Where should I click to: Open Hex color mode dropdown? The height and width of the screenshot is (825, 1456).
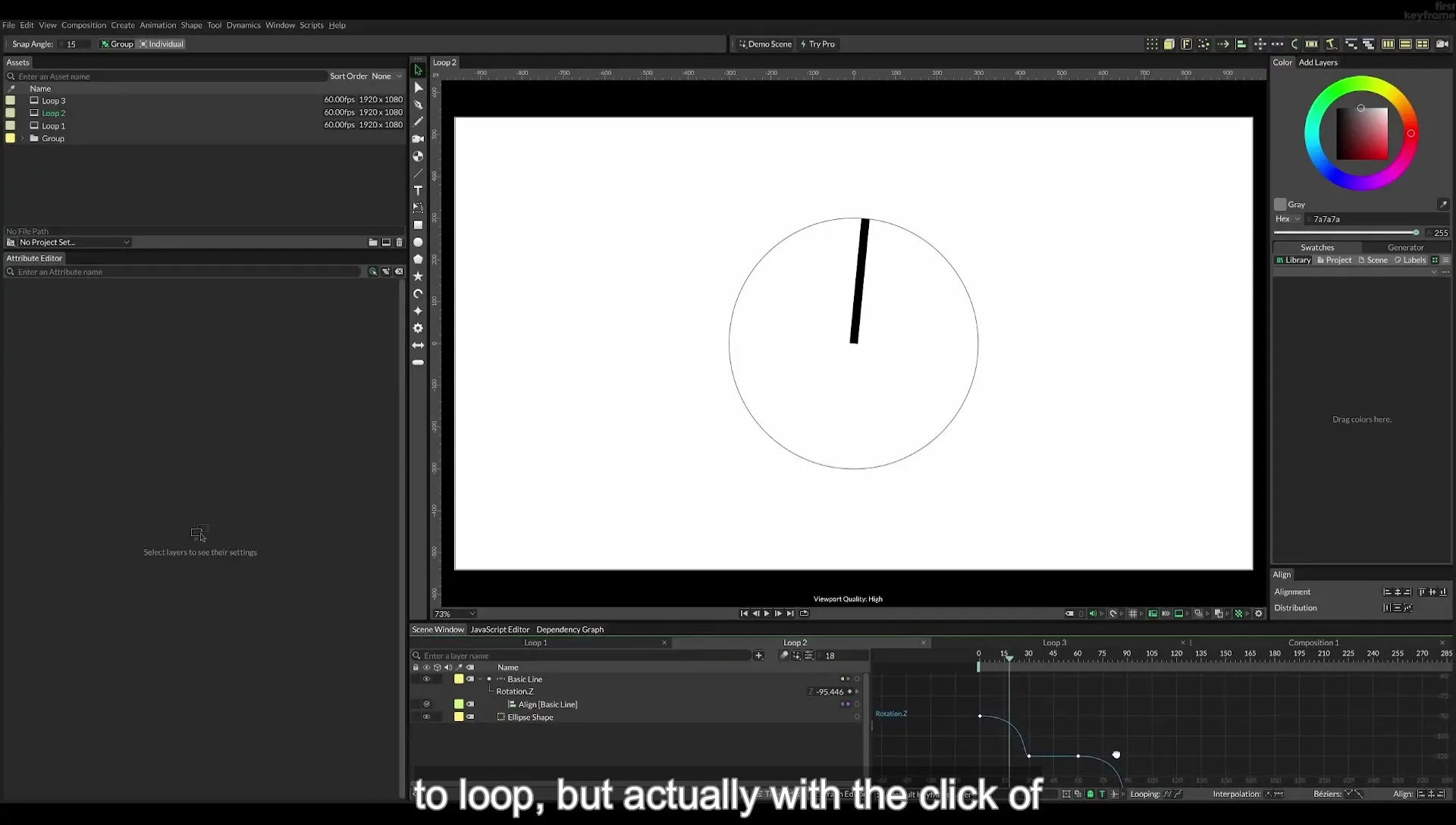pos(1288,219)
